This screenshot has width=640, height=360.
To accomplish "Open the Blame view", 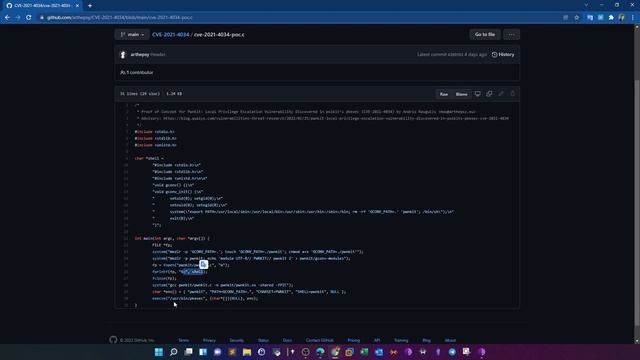I will [x=462, y=94].
